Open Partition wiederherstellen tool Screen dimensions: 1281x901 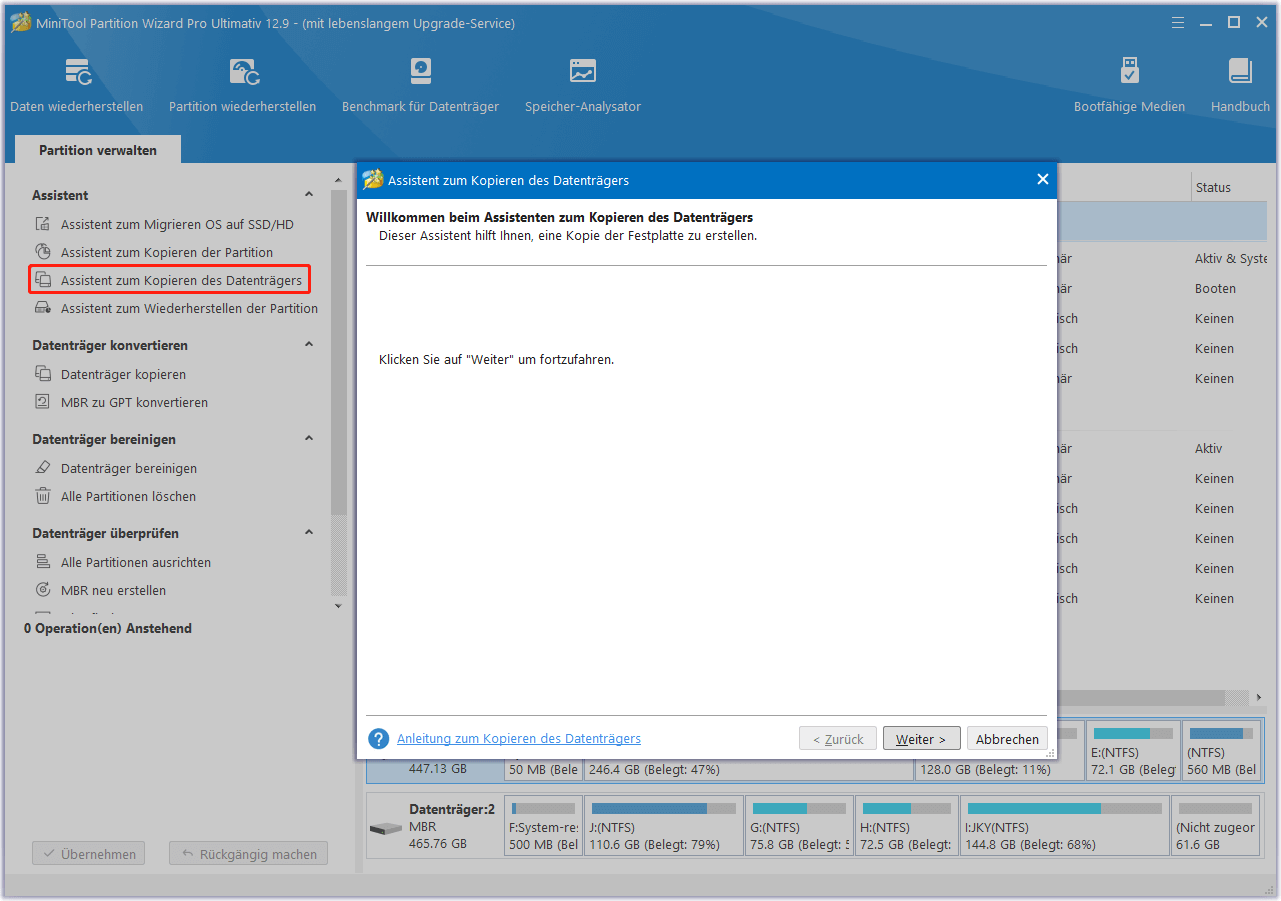point(242,85)
